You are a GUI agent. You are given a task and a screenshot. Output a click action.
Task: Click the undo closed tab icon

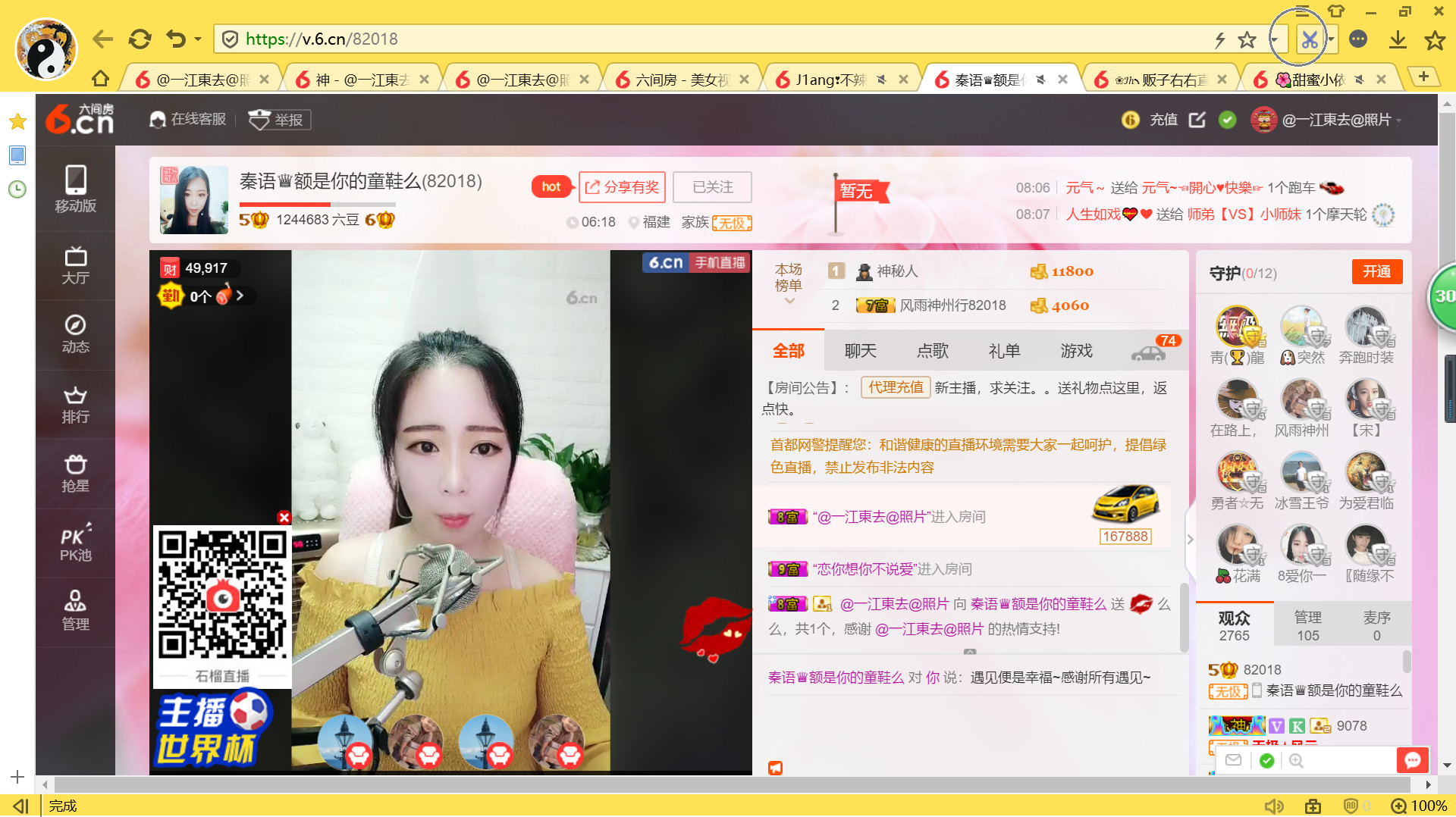(177, 39)
